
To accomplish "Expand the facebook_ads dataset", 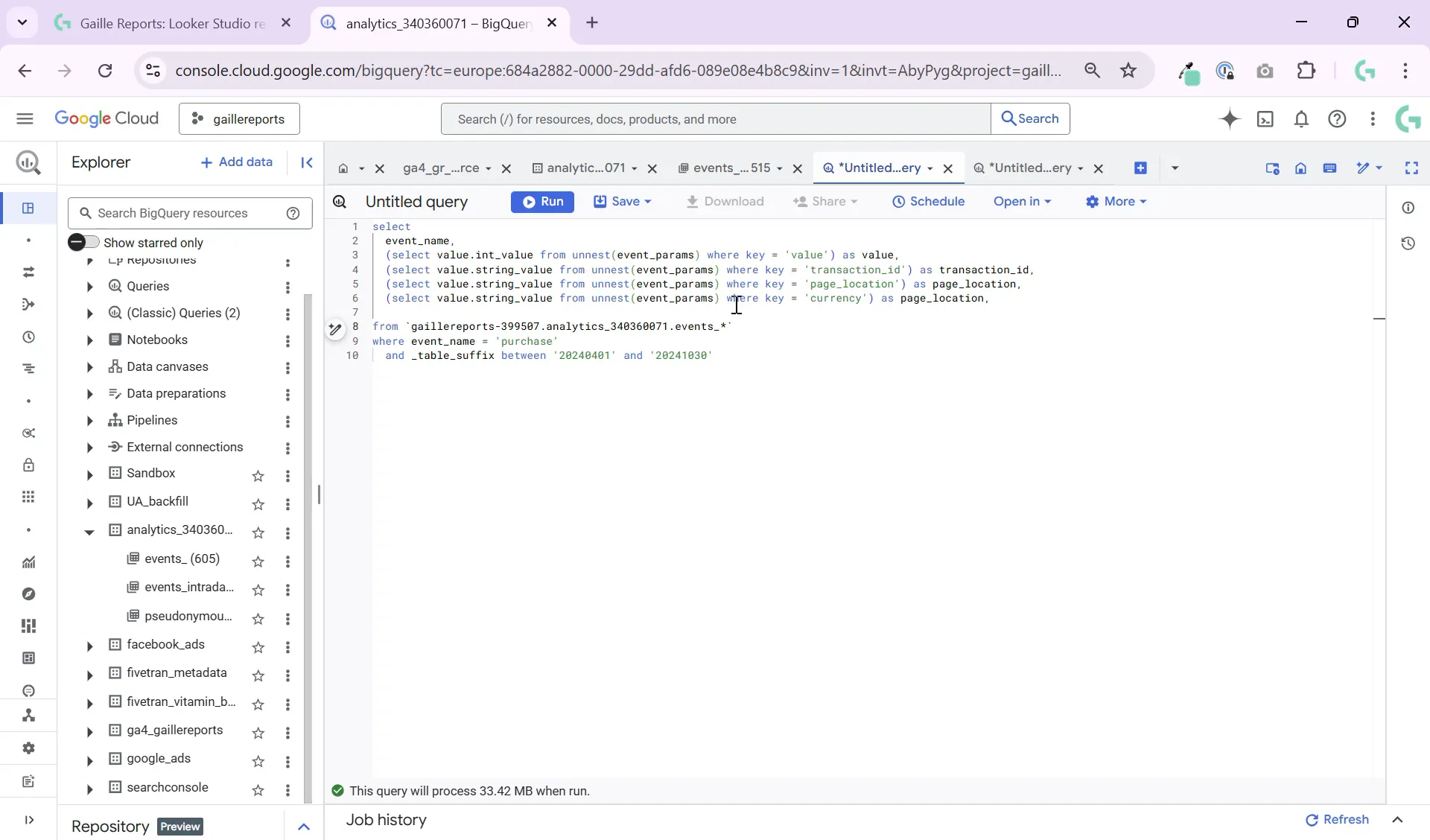I will pos(89,646).
